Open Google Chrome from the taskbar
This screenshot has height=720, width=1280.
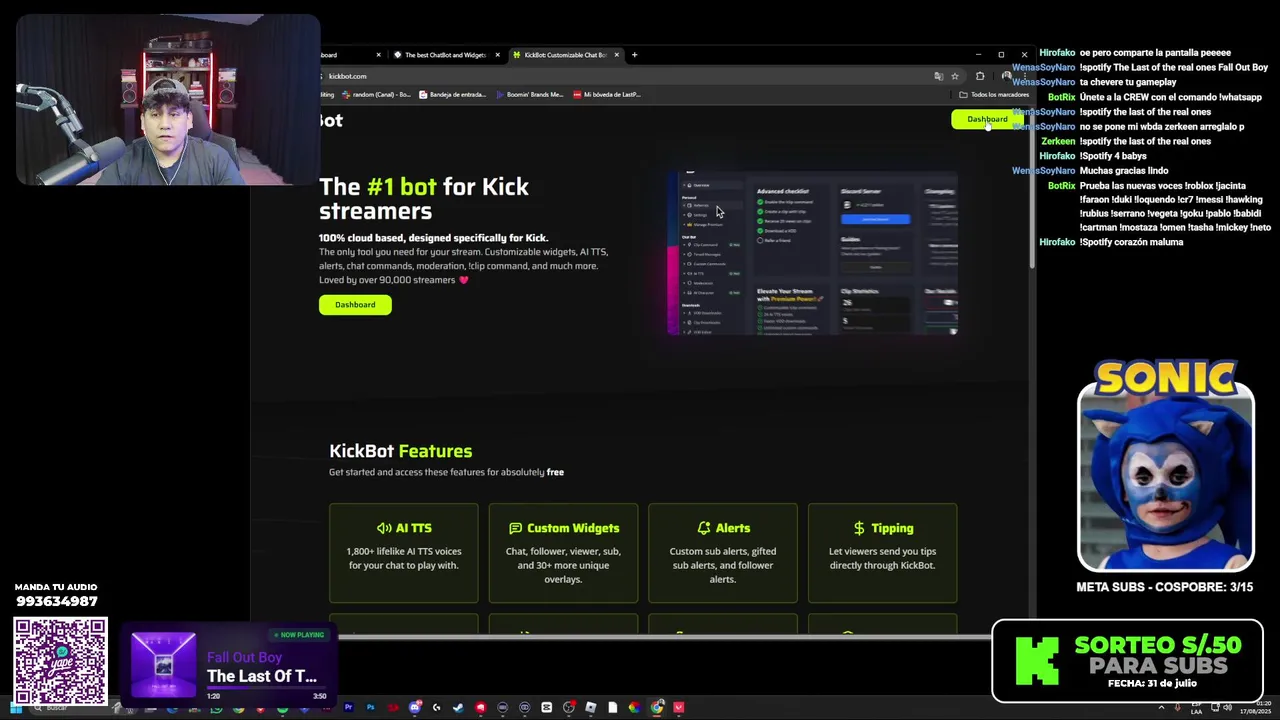point(656,707)
